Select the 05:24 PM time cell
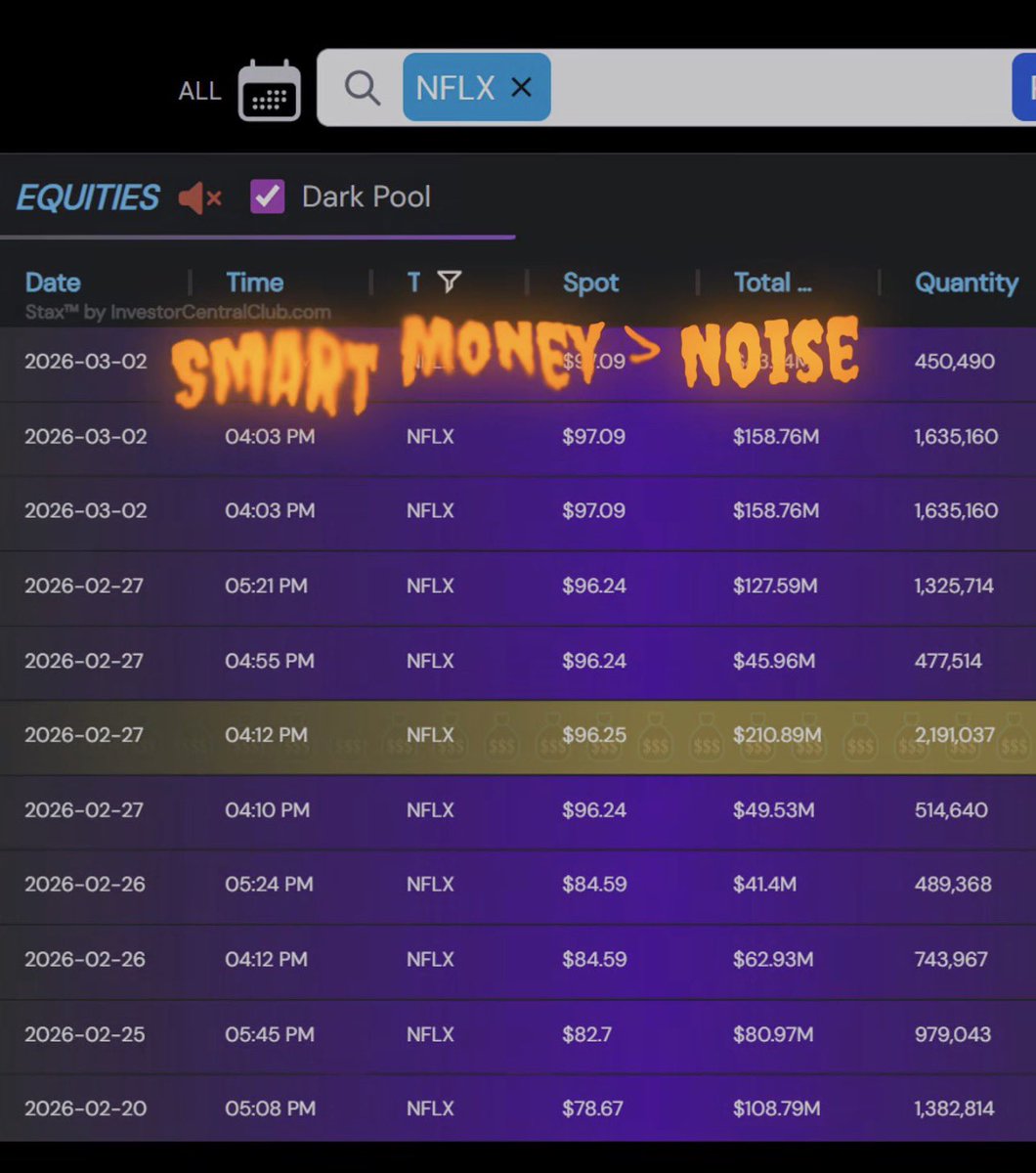1036x1173 pixels. 269,884
